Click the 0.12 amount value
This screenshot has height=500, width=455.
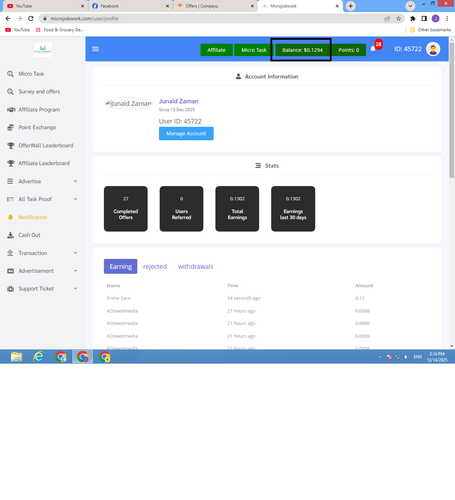pos(360,298)
